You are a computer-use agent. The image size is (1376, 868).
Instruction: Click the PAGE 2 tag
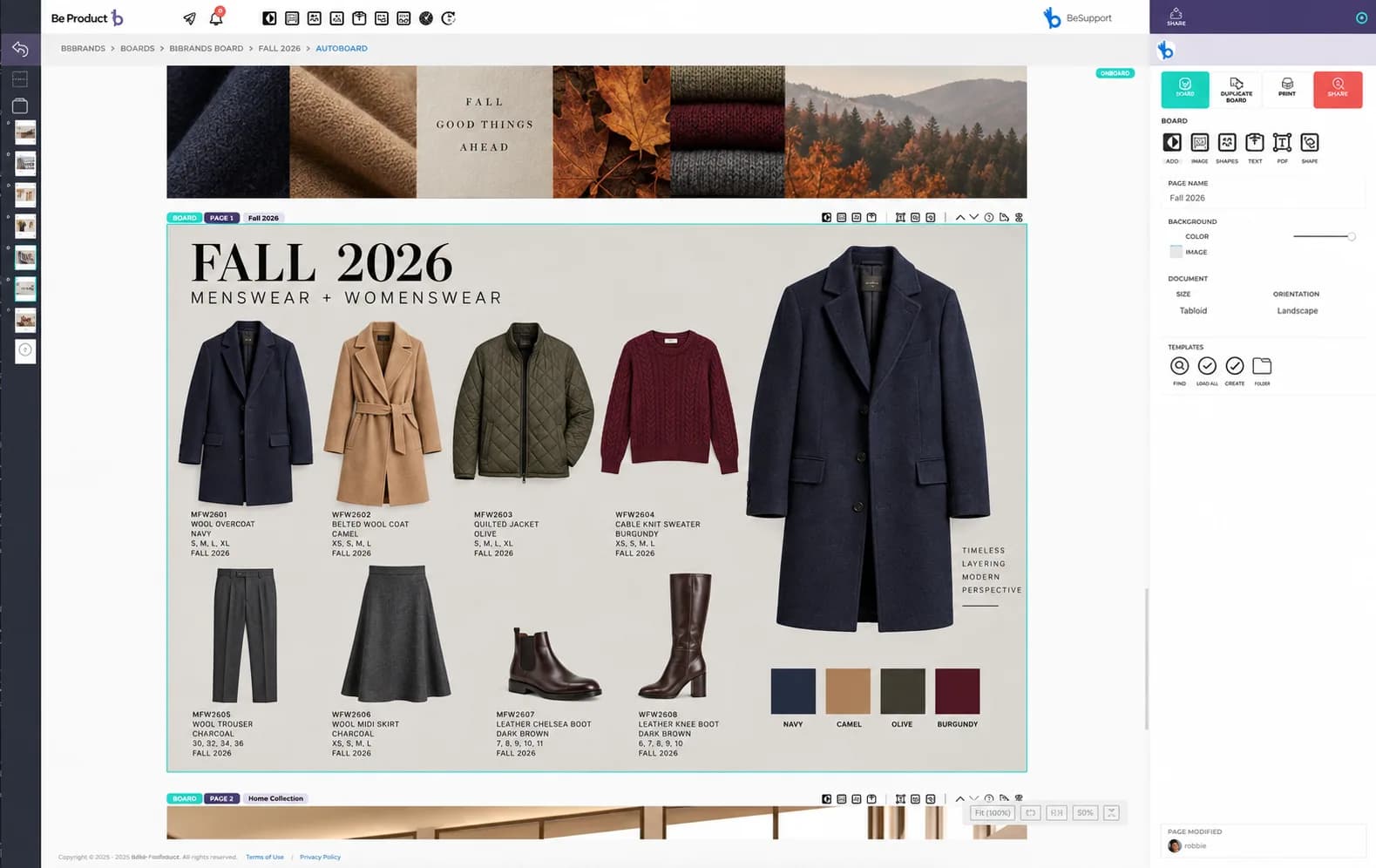pos(221,798)
